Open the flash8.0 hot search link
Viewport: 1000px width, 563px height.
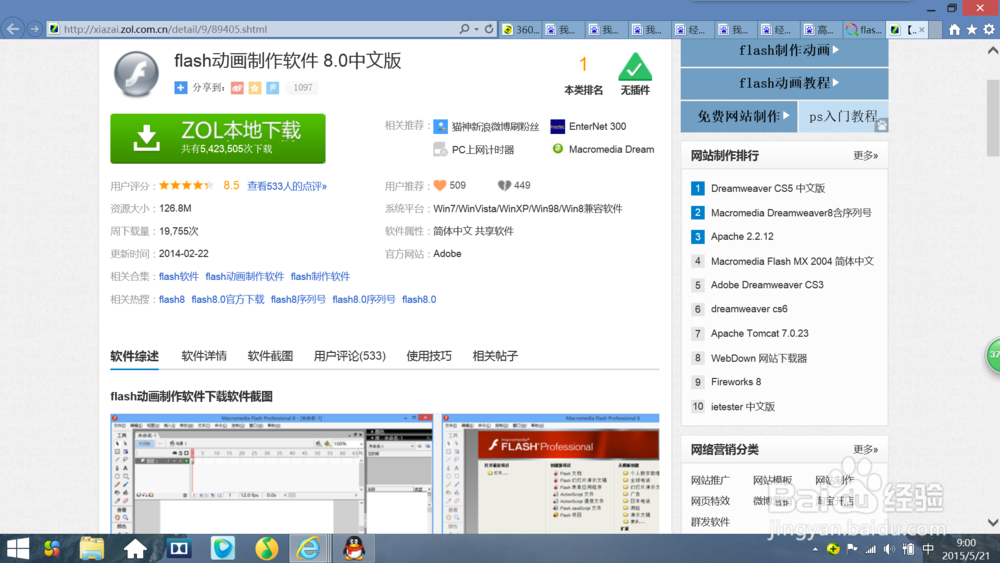pyautogui.click(x=419, y=299)
